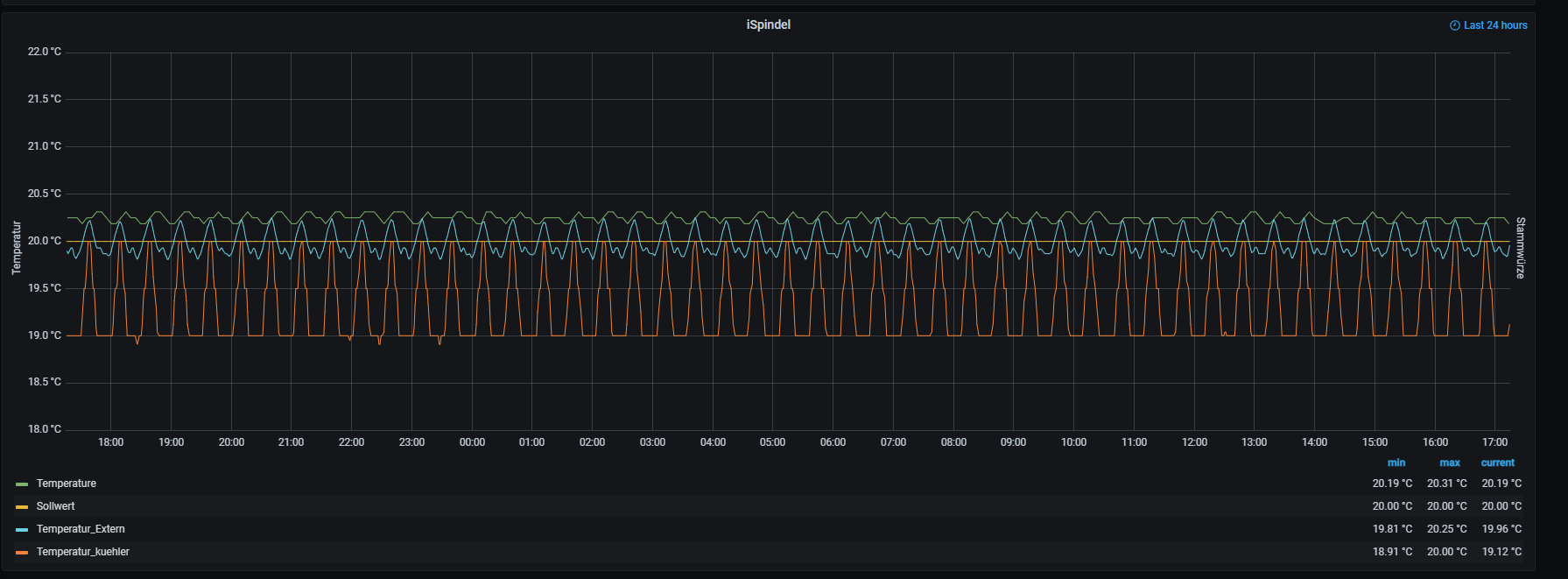Open the iSpindel panel title menu
This screenshot has height=579, width=1568.
[768, 25]
